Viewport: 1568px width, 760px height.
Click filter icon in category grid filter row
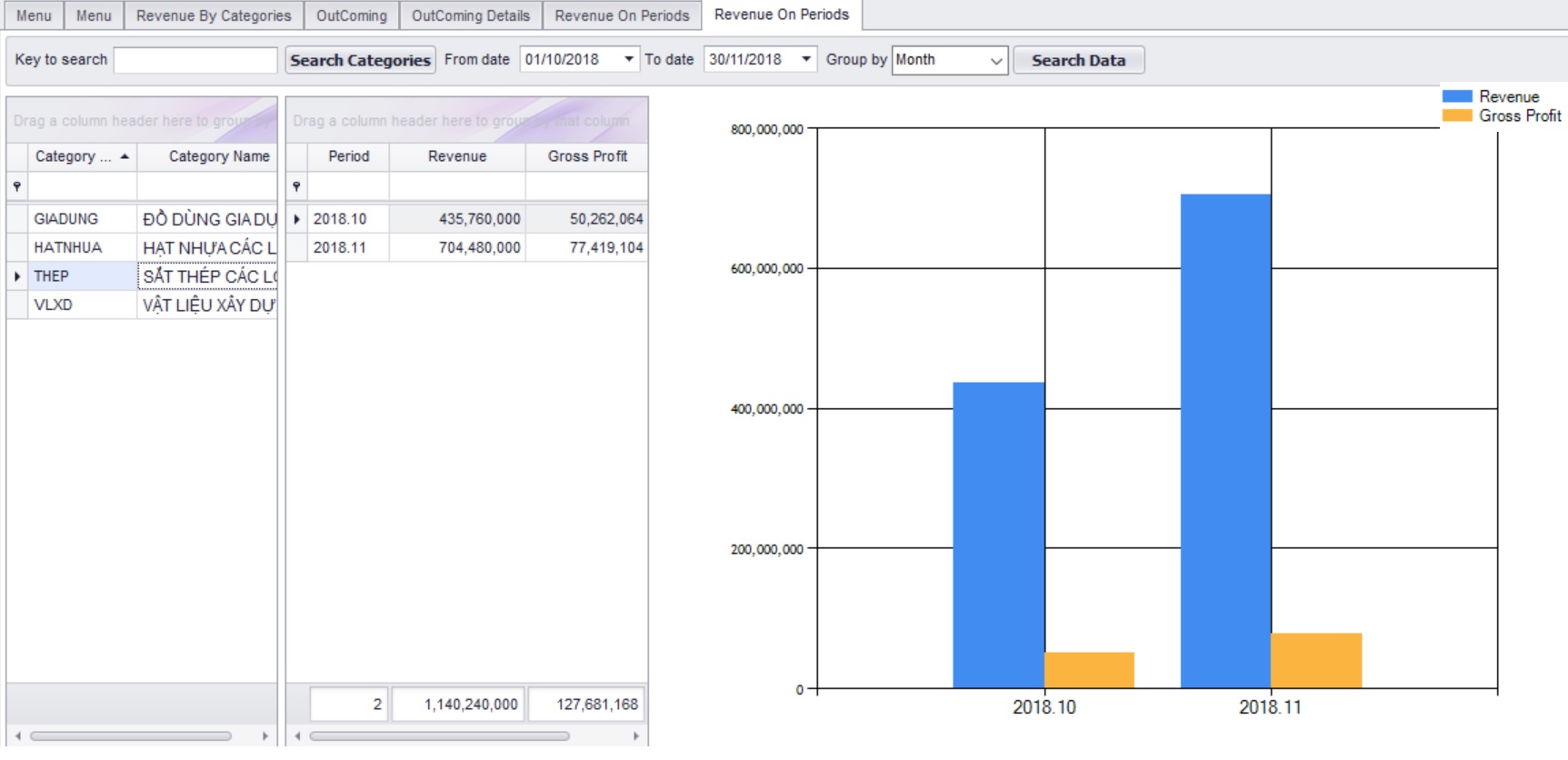[17, 186]
